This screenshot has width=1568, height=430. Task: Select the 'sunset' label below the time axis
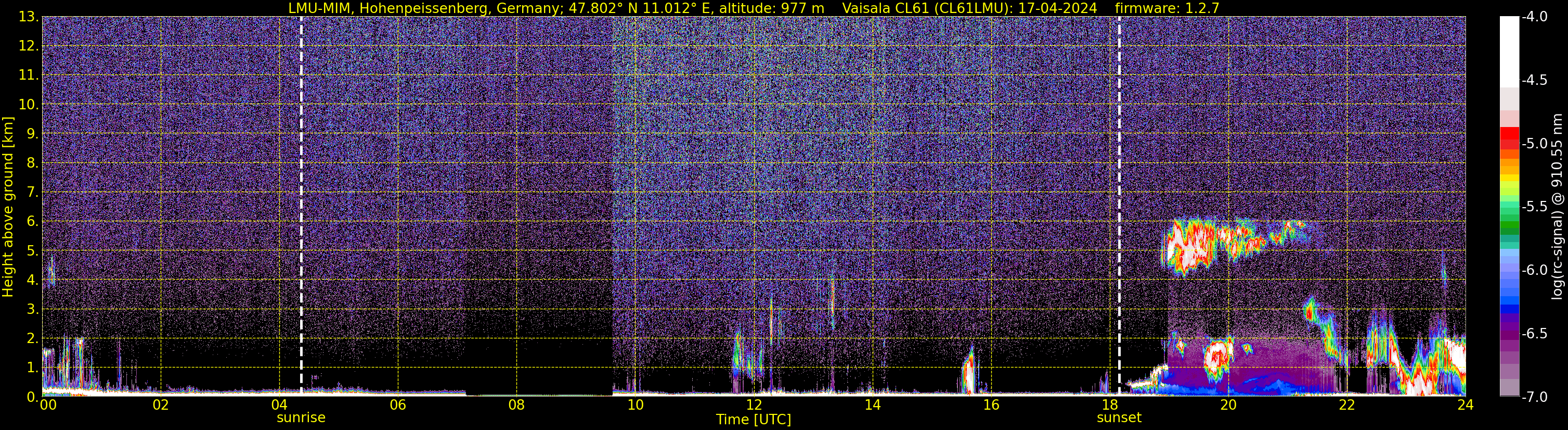[x=1119, y=418]
